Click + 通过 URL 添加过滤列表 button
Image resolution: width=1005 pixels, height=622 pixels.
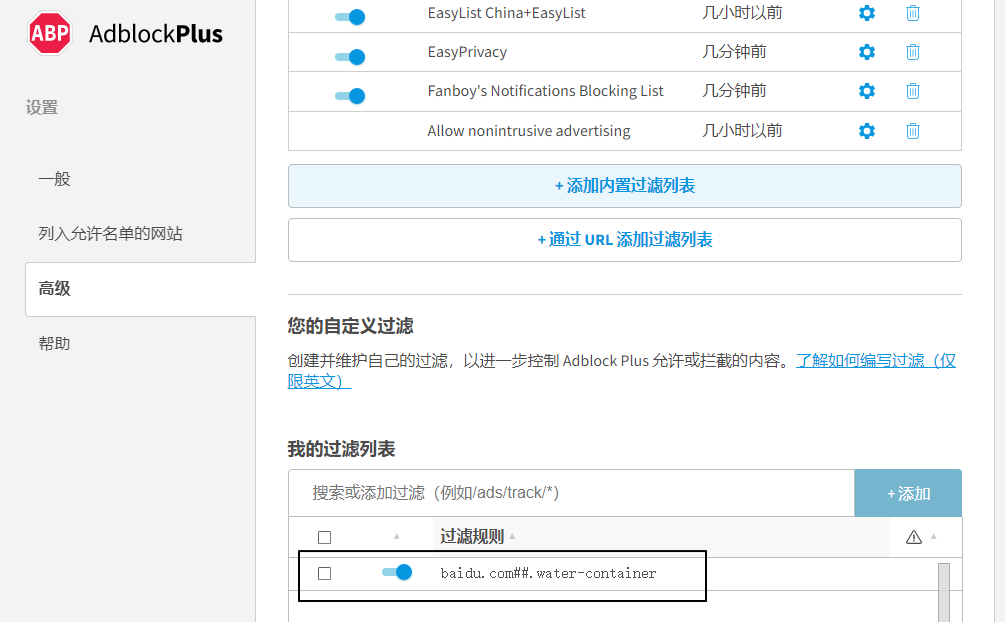(625, 240)
